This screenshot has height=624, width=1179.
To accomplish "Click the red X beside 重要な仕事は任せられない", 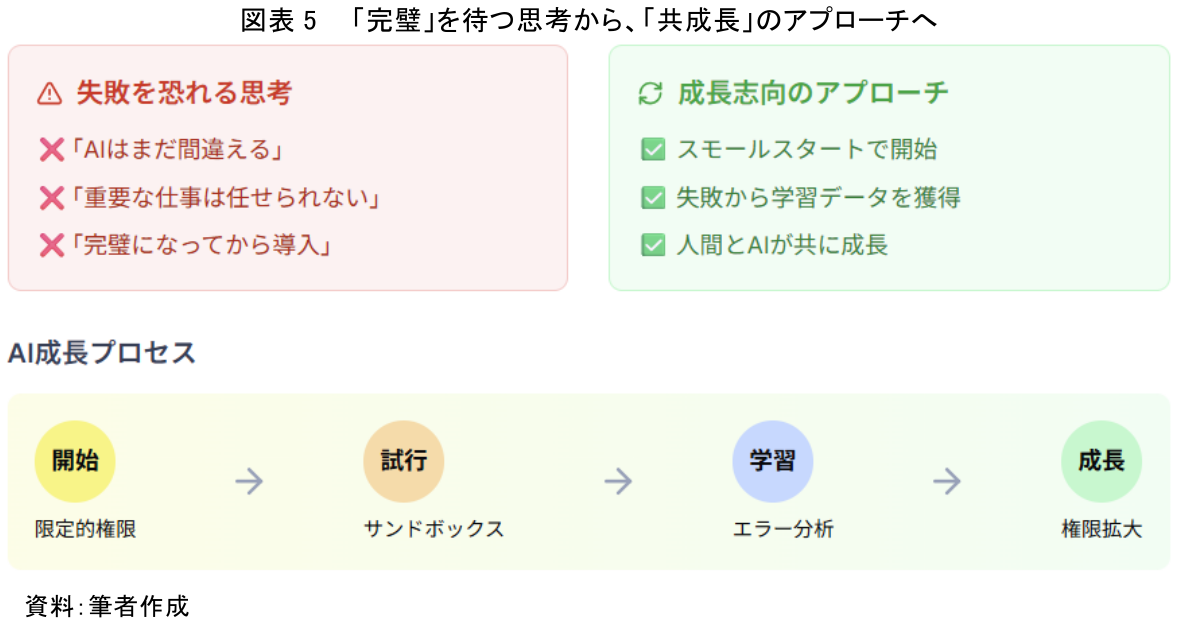I will pyautogui.click(x=51, y=198).
